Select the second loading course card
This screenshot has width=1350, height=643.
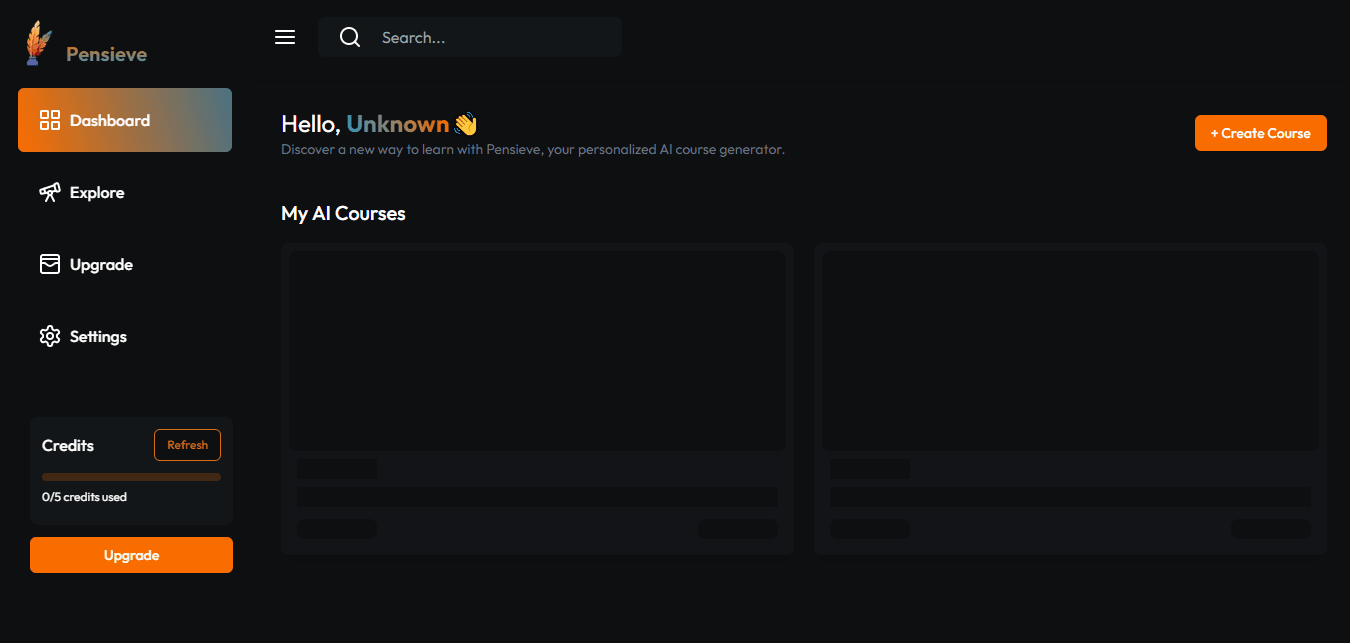(x=1070, y=399)
